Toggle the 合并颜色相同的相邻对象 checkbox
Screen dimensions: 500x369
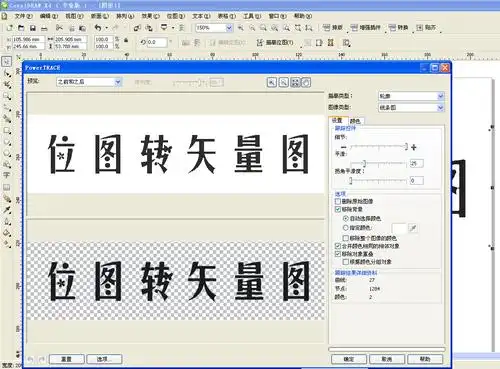(338, 246)
